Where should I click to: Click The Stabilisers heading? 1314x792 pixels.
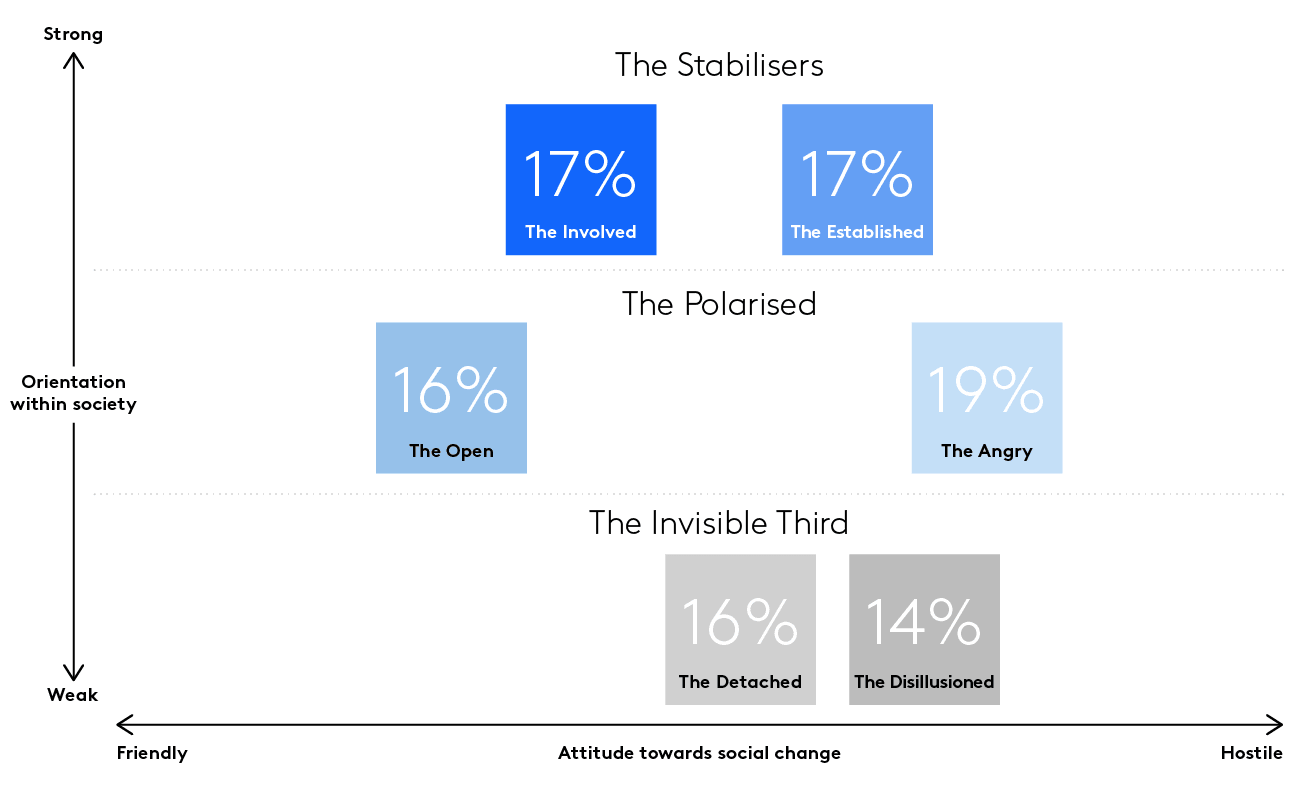[719, 65]
